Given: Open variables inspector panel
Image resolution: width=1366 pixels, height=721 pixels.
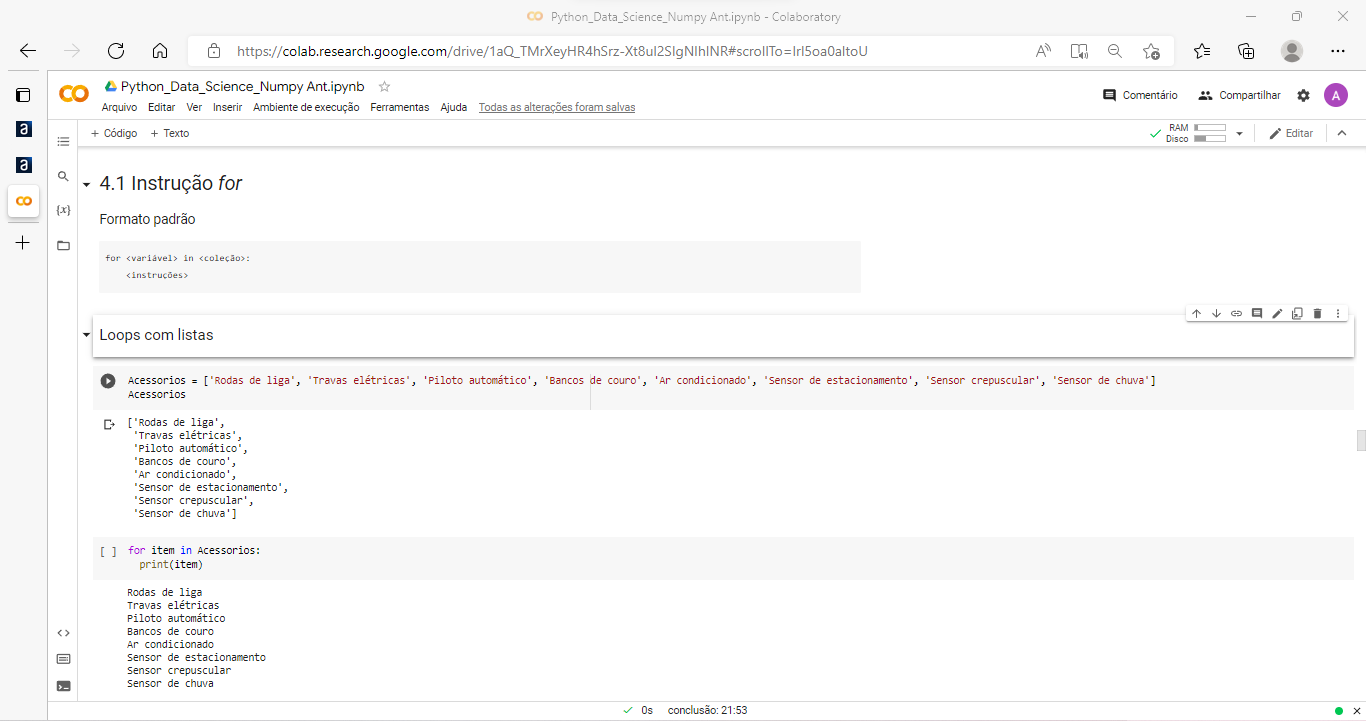Looking at the screenshot, I should (63, 210).
